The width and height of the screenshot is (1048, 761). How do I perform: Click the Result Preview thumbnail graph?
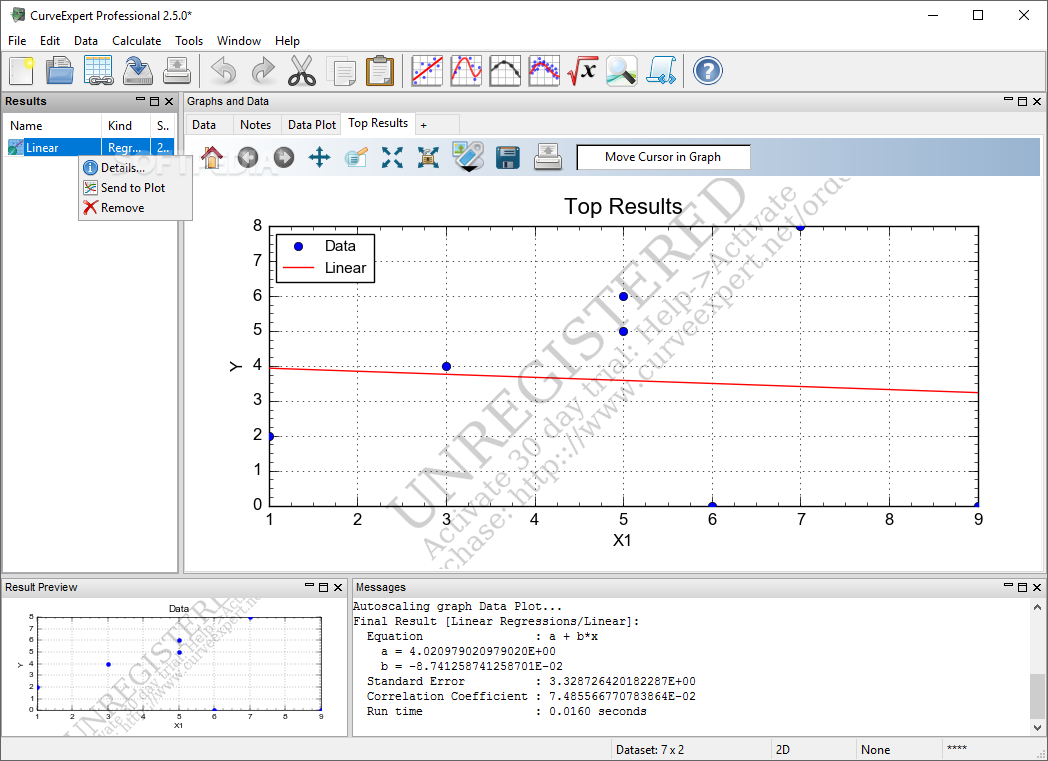click(x=174, y=667)
